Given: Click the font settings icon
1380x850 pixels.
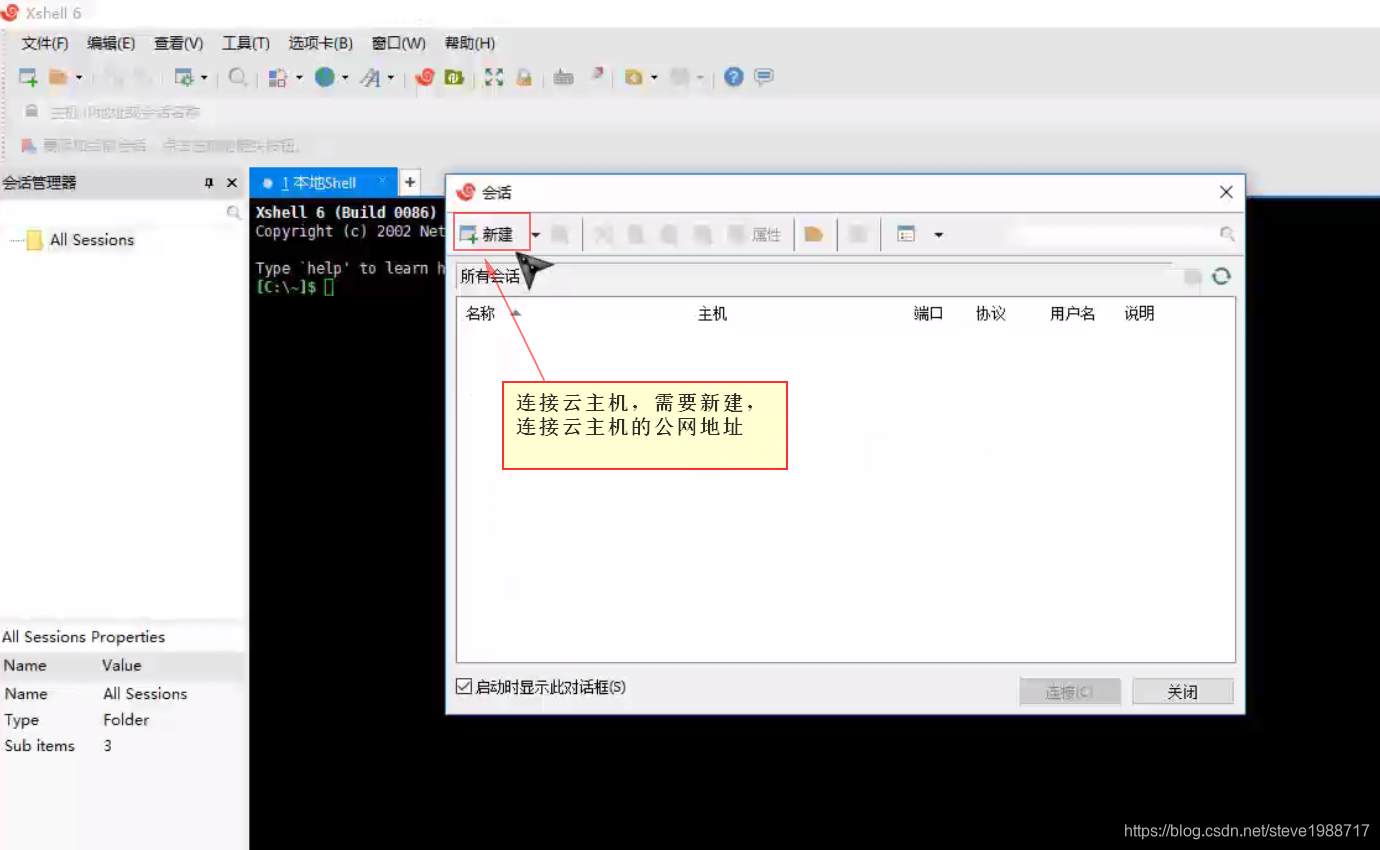Looking at the screenshot, I should (x=371, y=77).
